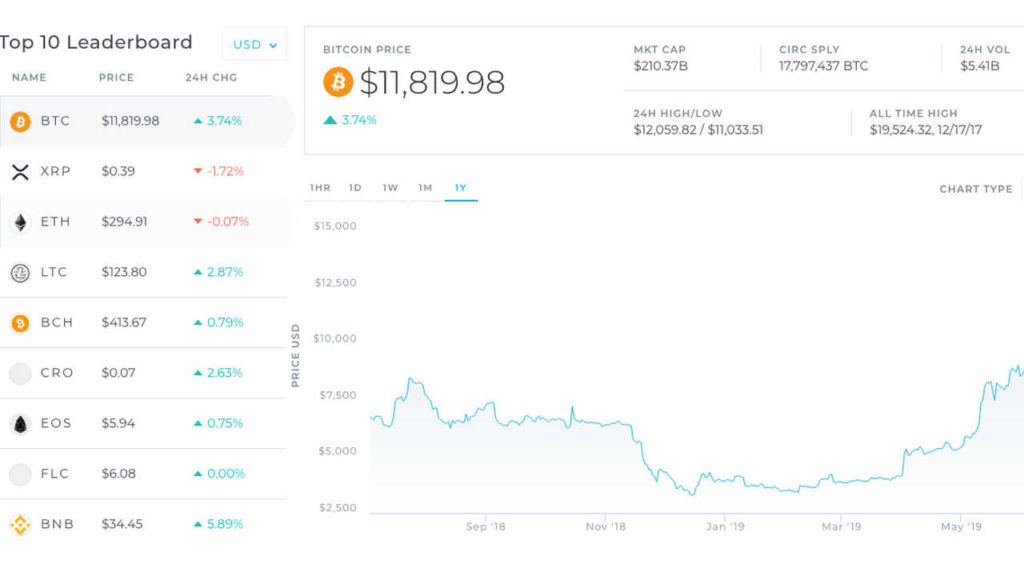Click the EOS icon in leaderboard
The height and width of the screenshot is (576, 1024).
click(x=20, y=424)
